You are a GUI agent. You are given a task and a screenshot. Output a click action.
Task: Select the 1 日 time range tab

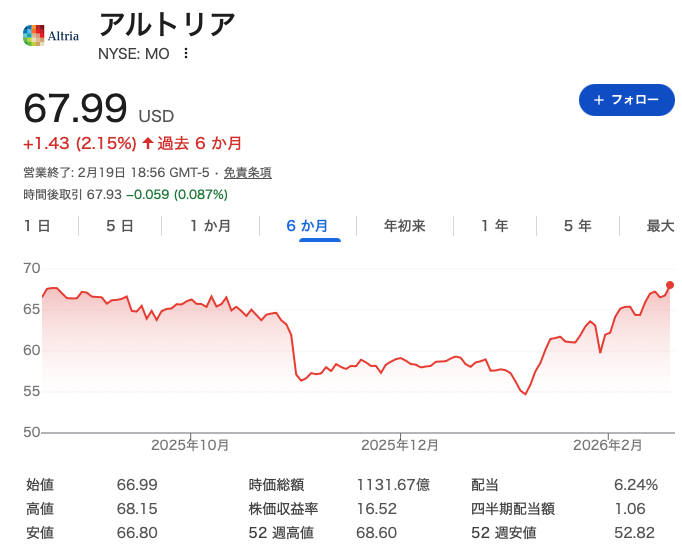click(x=37, y=226)
